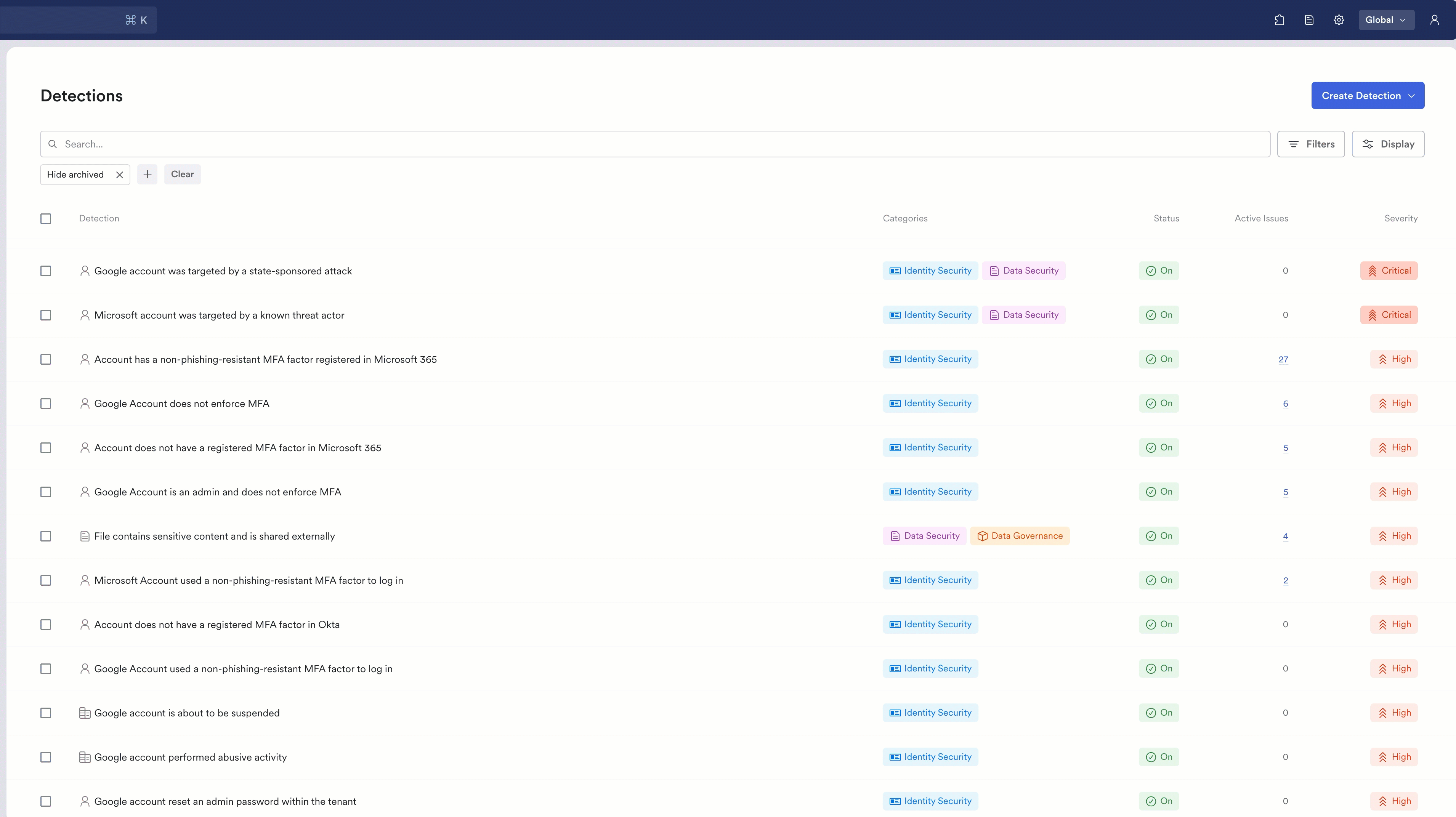Open the integrations puzzle icon in header
Viewport: 1456px width, 817px height.
[x=1280, y=20]
